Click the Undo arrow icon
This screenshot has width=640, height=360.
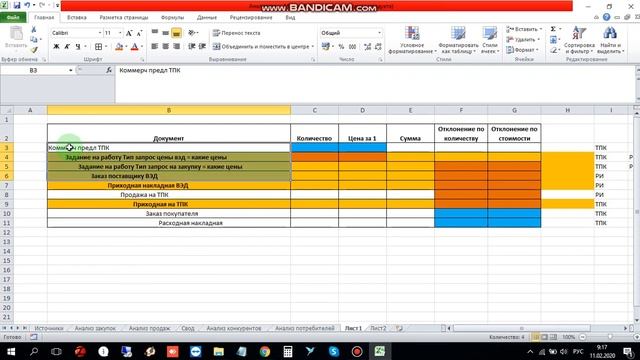(27, 6)
